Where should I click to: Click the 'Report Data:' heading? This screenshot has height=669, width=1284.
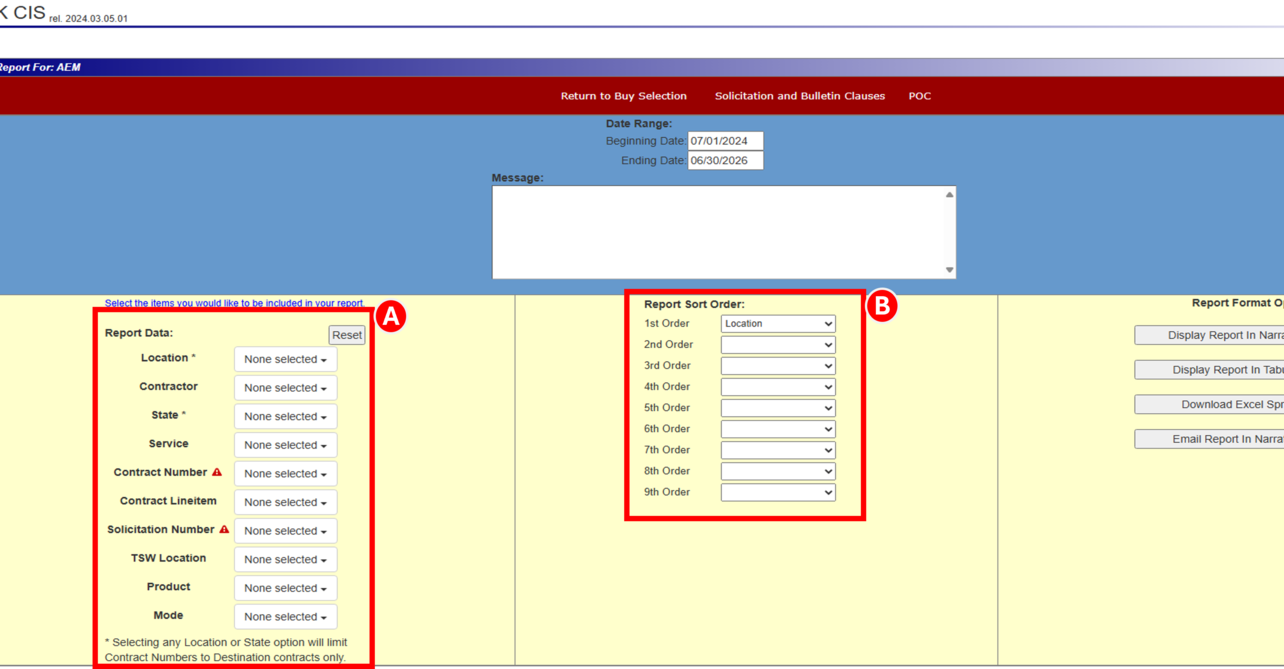[x=139, y=333]
